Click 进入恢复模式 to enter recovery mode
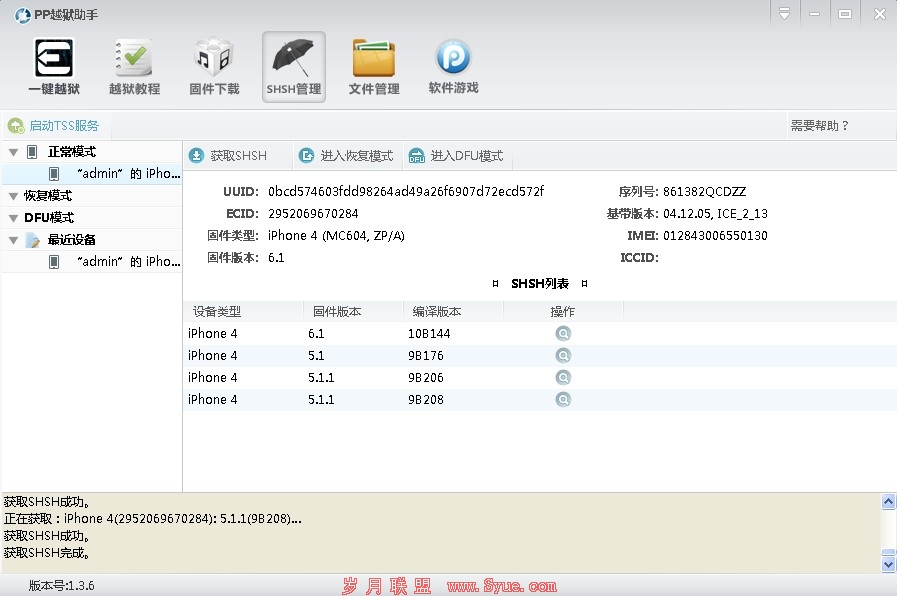This screenshot has height=596, width=897. (x=346, y=156)
